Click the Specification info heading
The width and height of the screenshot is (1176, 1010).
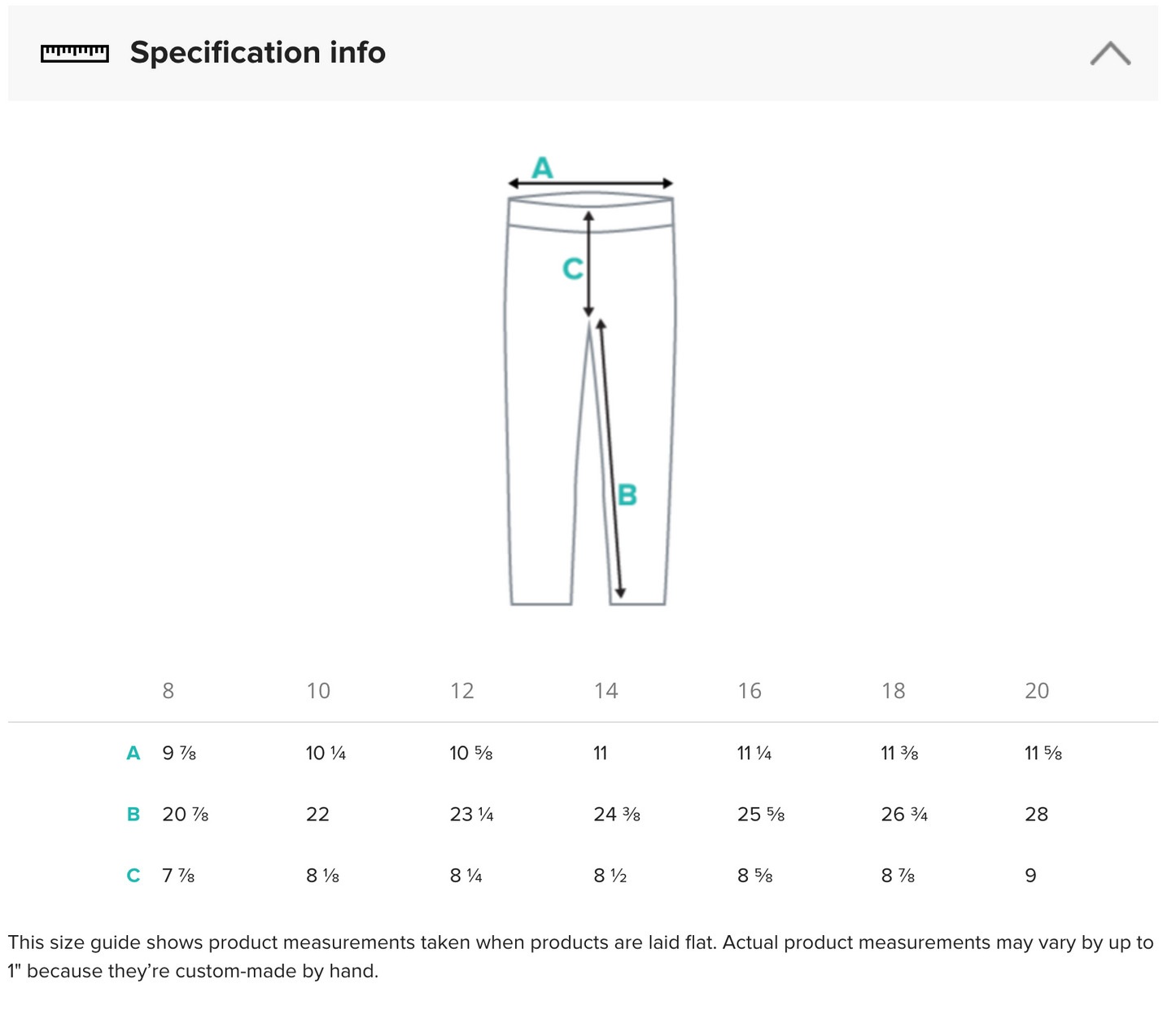257,53
